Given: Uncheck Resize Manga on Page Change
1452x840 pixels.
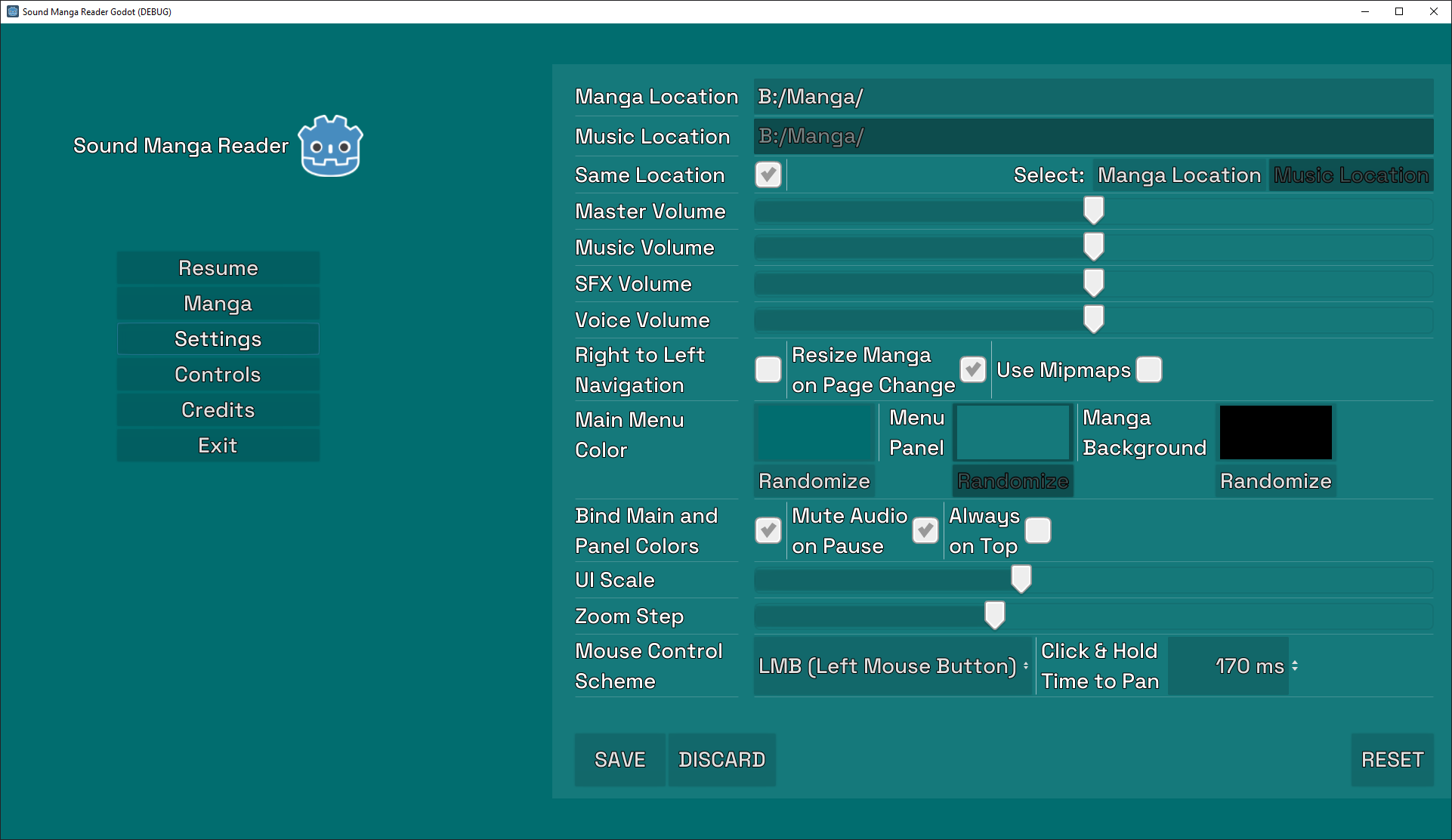Looking at the screenshot, I should pyautogui.click(x=973, y=370).
